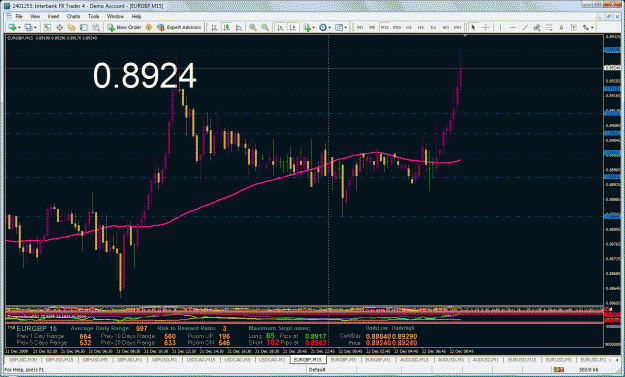
Task: Expand the Periods dropdown arrow
Action: tap(330, 27)
